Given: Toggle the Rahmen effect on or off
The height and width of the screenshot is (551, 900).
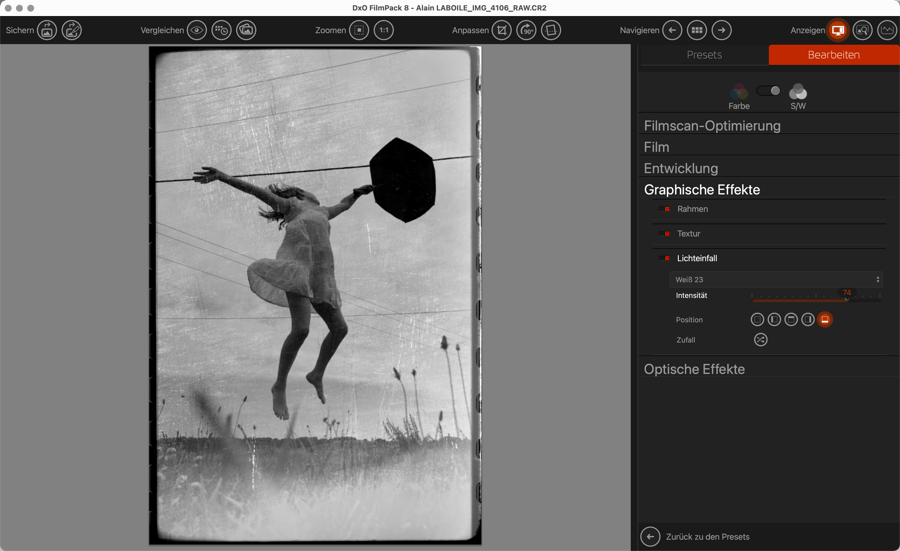Looking at the screenshot, I should [667, 210].
